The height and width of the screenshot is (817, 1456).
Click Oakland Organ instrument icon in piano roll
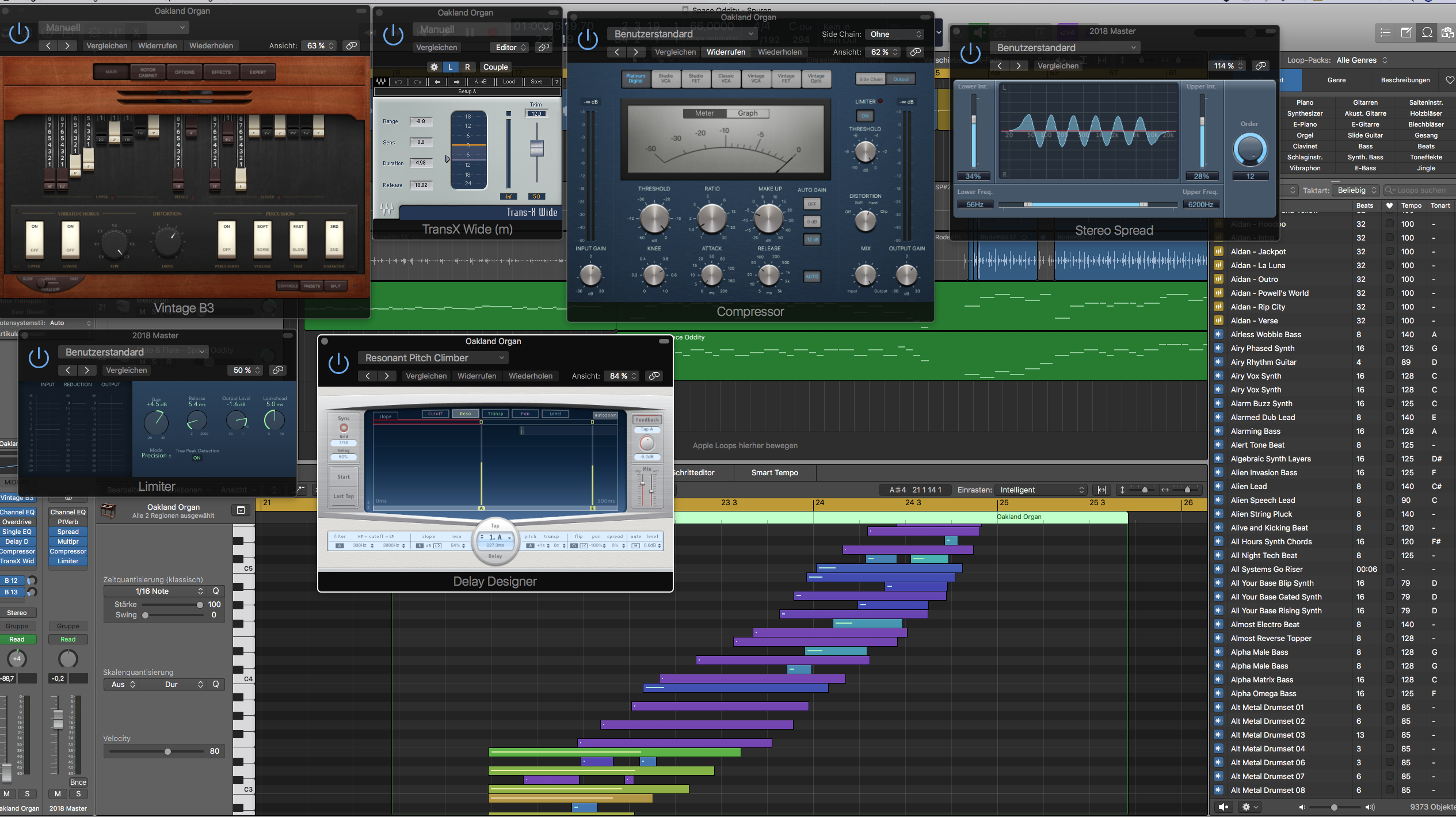(x=108, y=511)
